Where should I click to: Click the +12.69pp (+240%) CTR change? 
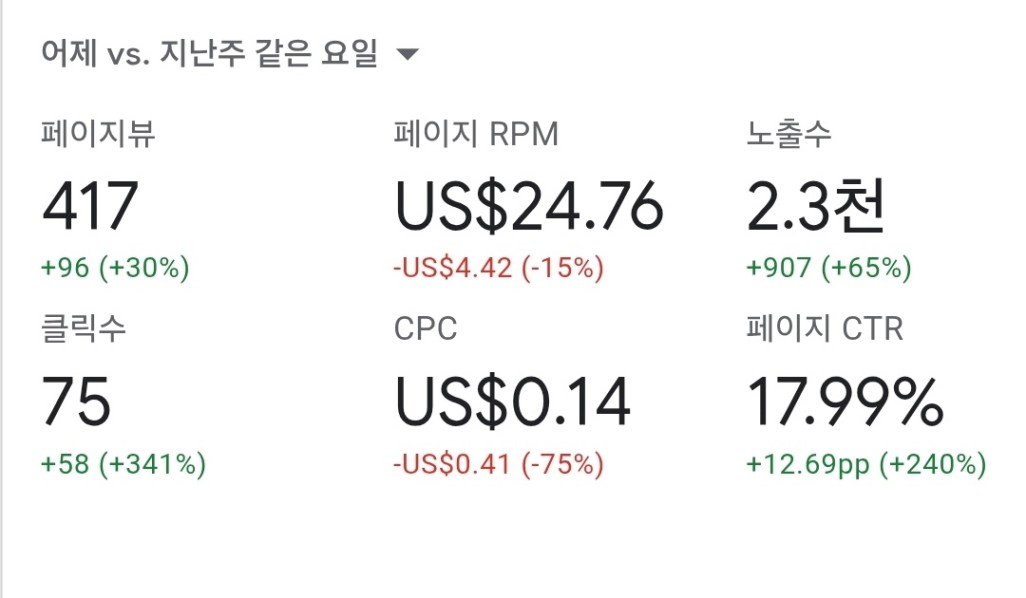(x=866, y=464)
